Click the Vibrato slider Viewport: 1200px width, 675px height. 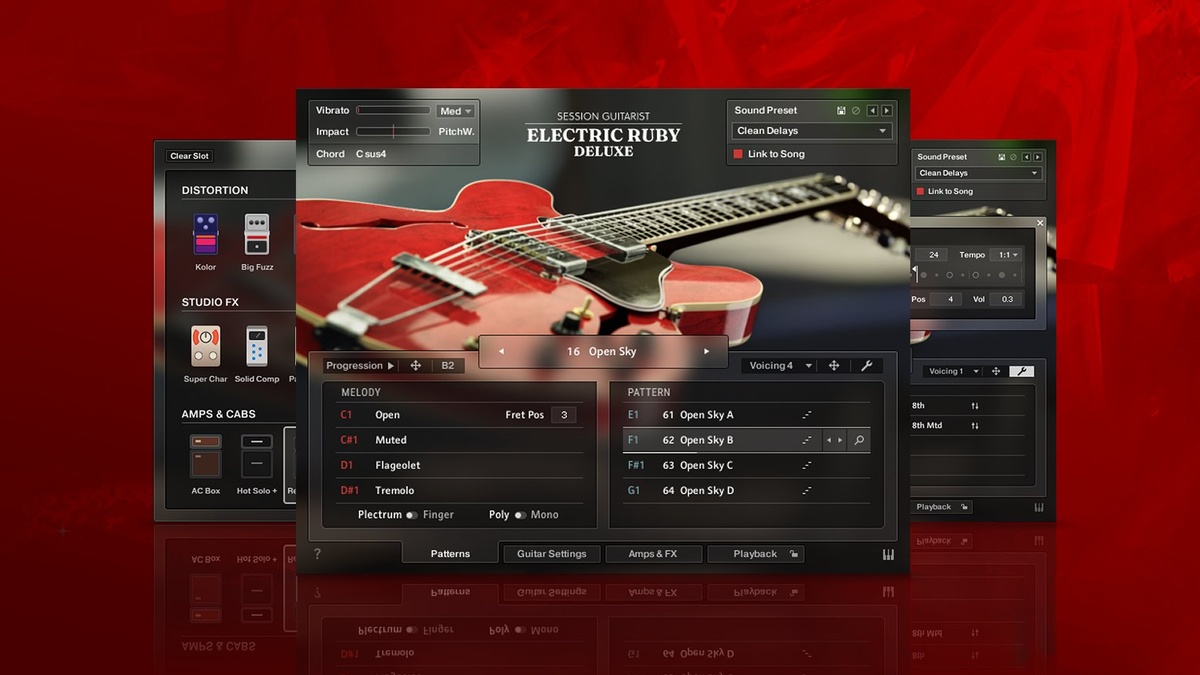coord(394,111)
